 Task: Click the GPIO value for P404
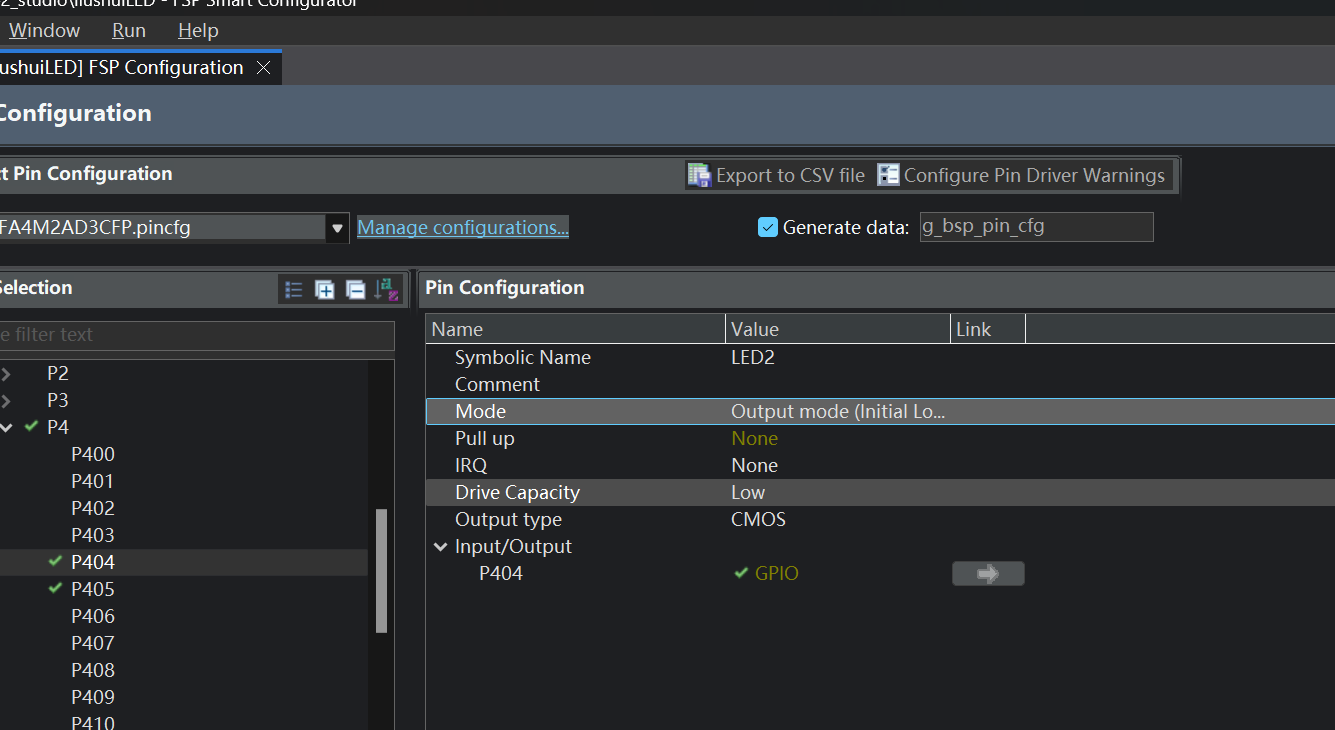point(777,574)
